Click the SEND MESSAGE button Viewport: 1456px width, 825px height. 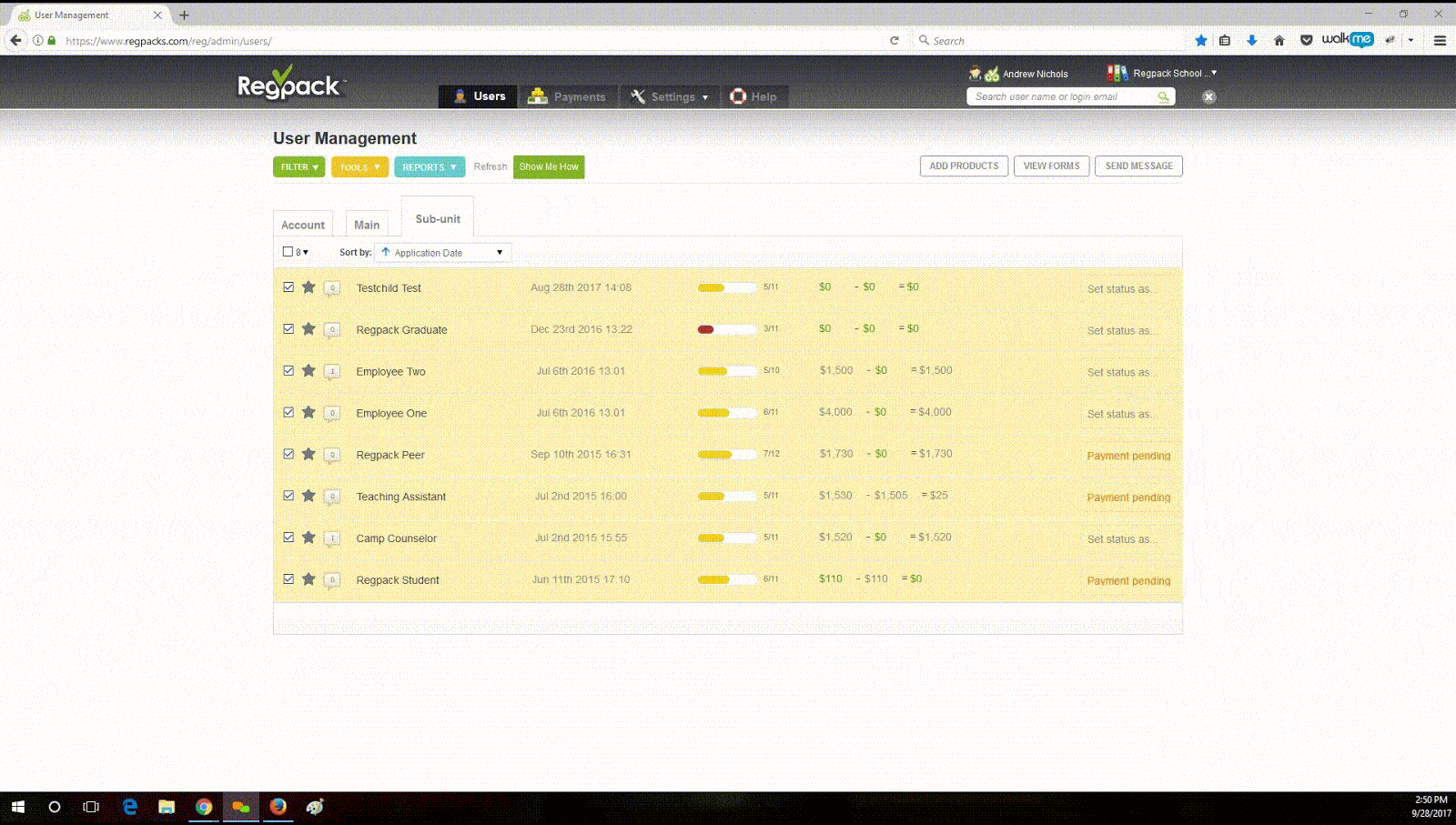click(1137, 166)
